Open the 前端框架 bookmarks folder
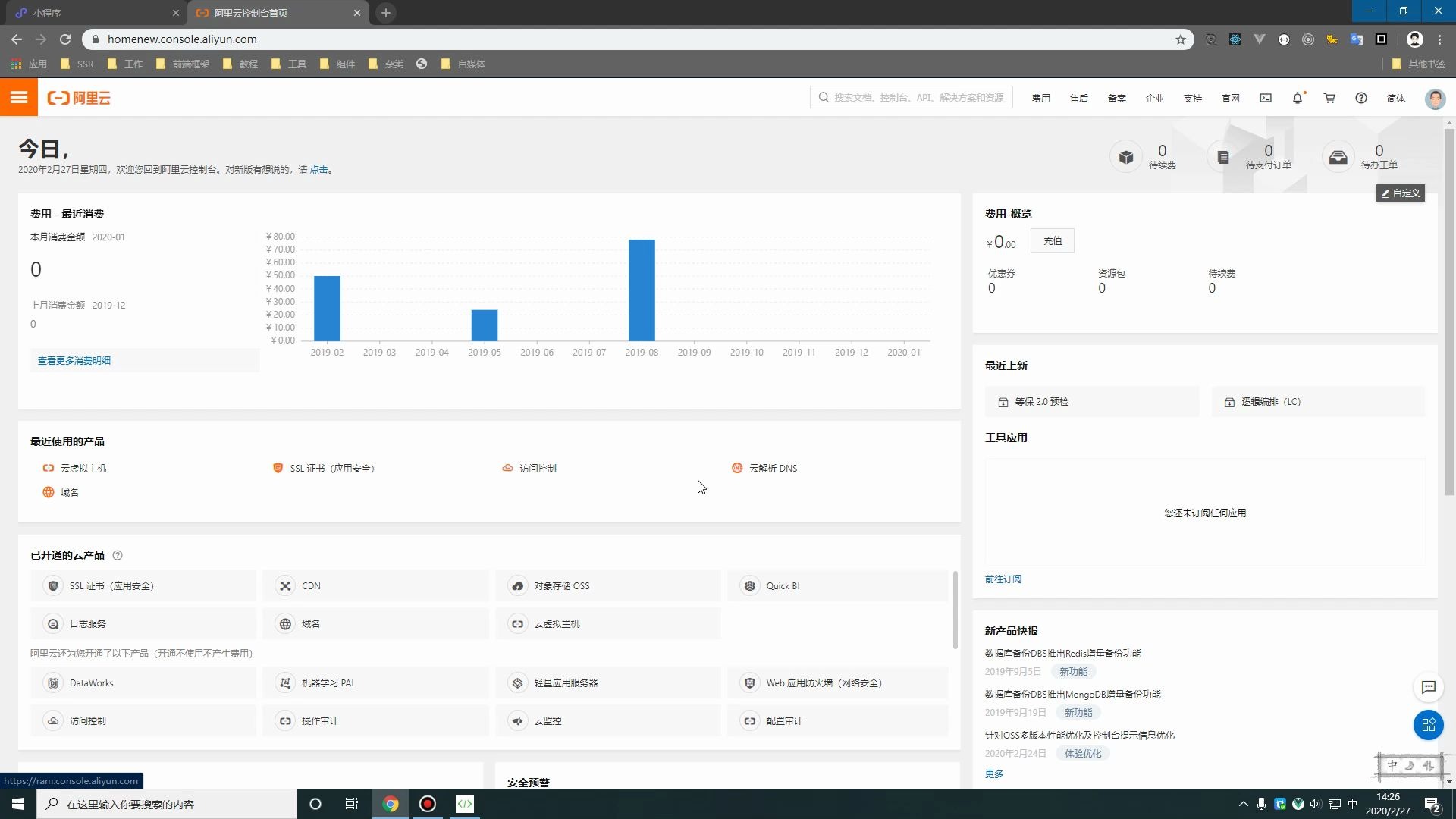 [183, 64]
